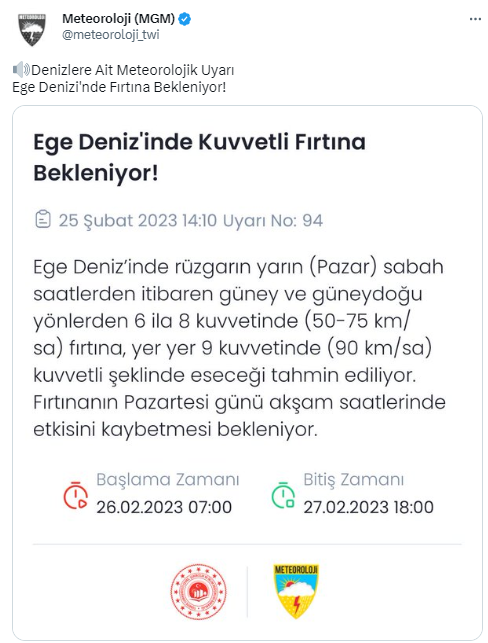488x643 pixels.
Task: Click the green end timer icon
Action: 283,495
